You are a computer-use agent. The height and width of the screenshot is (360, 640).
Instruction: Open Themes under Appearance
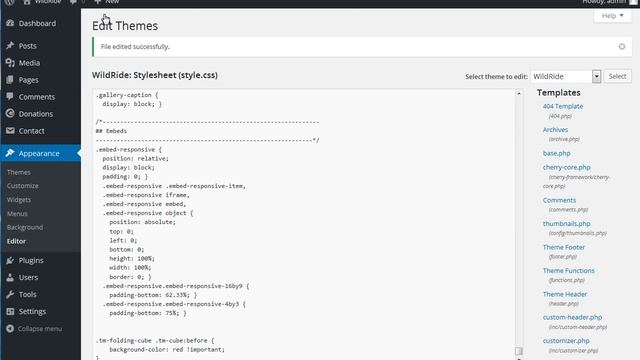(18, 172)
